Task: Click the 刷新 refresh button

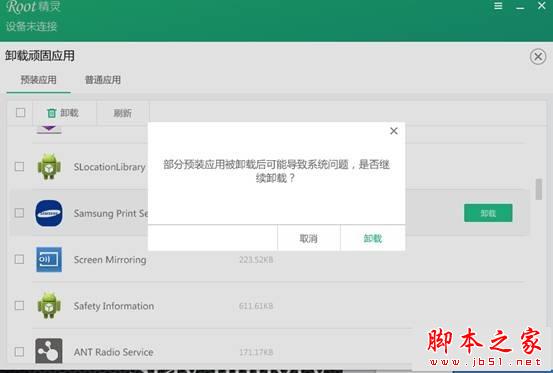Action: [122, 113]
